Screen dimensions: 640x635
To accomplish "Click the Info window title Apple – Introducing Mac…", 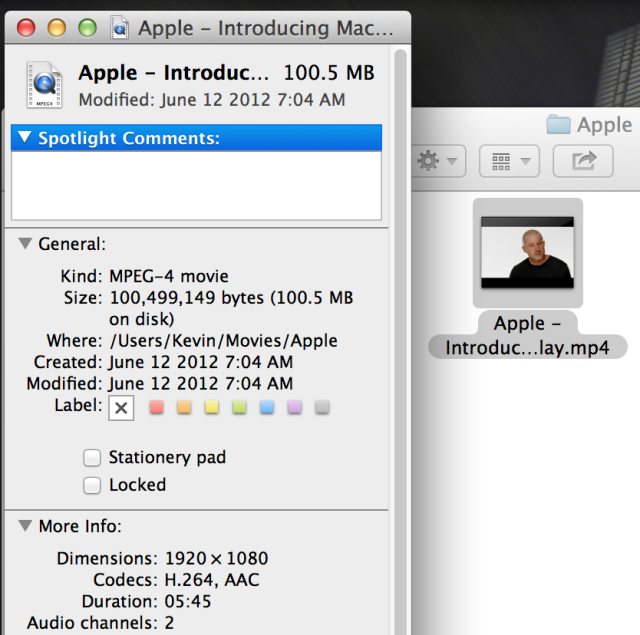I will click(x=265, y=29).
